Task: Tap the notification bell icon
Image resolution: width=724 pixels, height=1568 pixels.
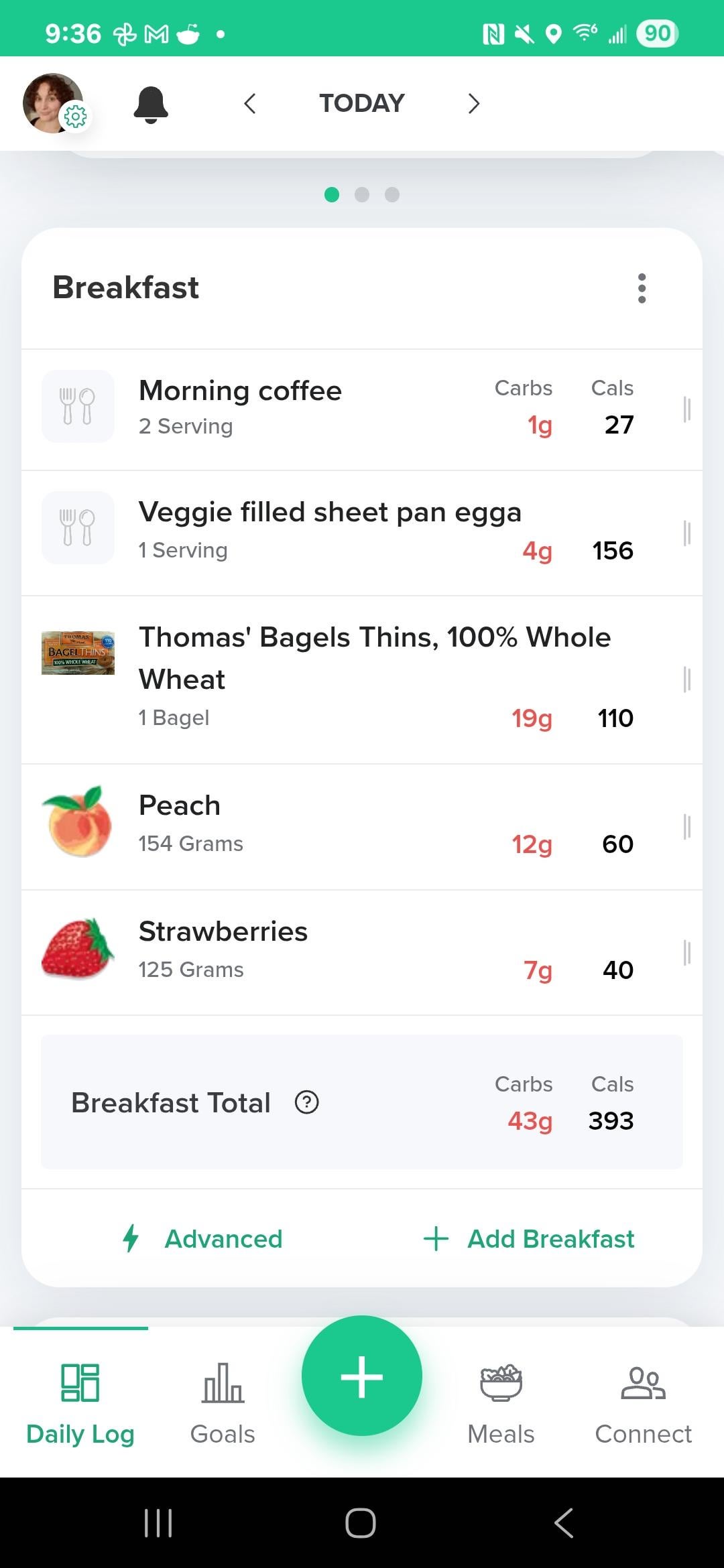Action: coord(151,105)
